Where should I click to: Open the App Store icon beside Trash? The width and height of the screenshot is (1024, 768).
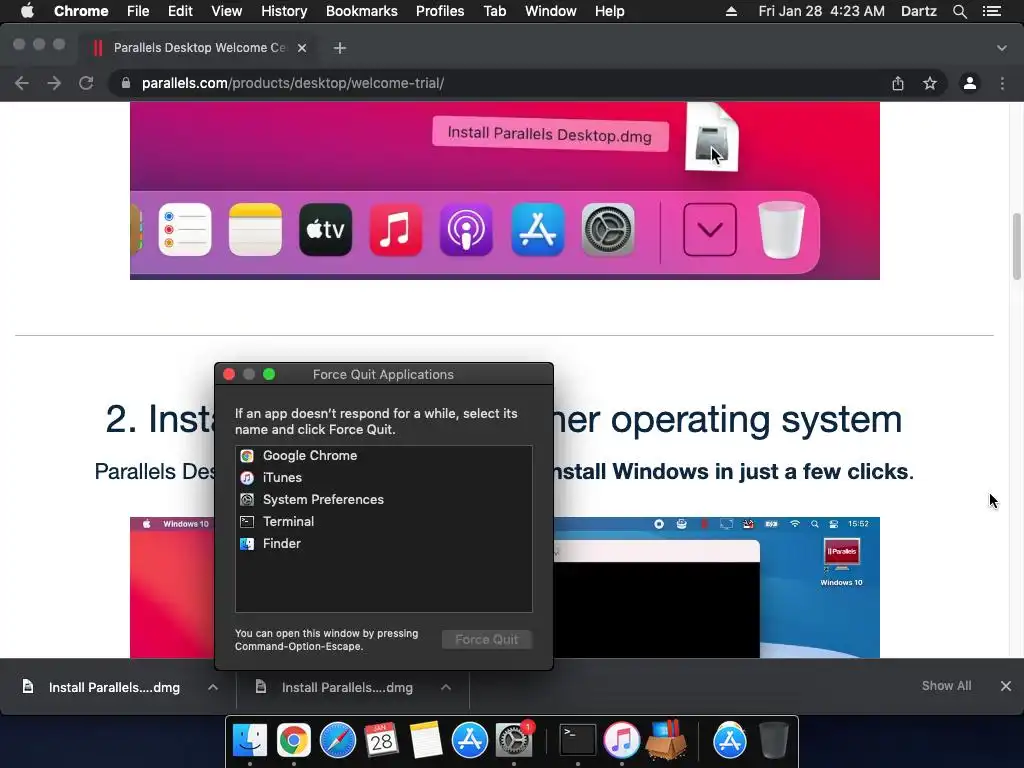point(729,741)
